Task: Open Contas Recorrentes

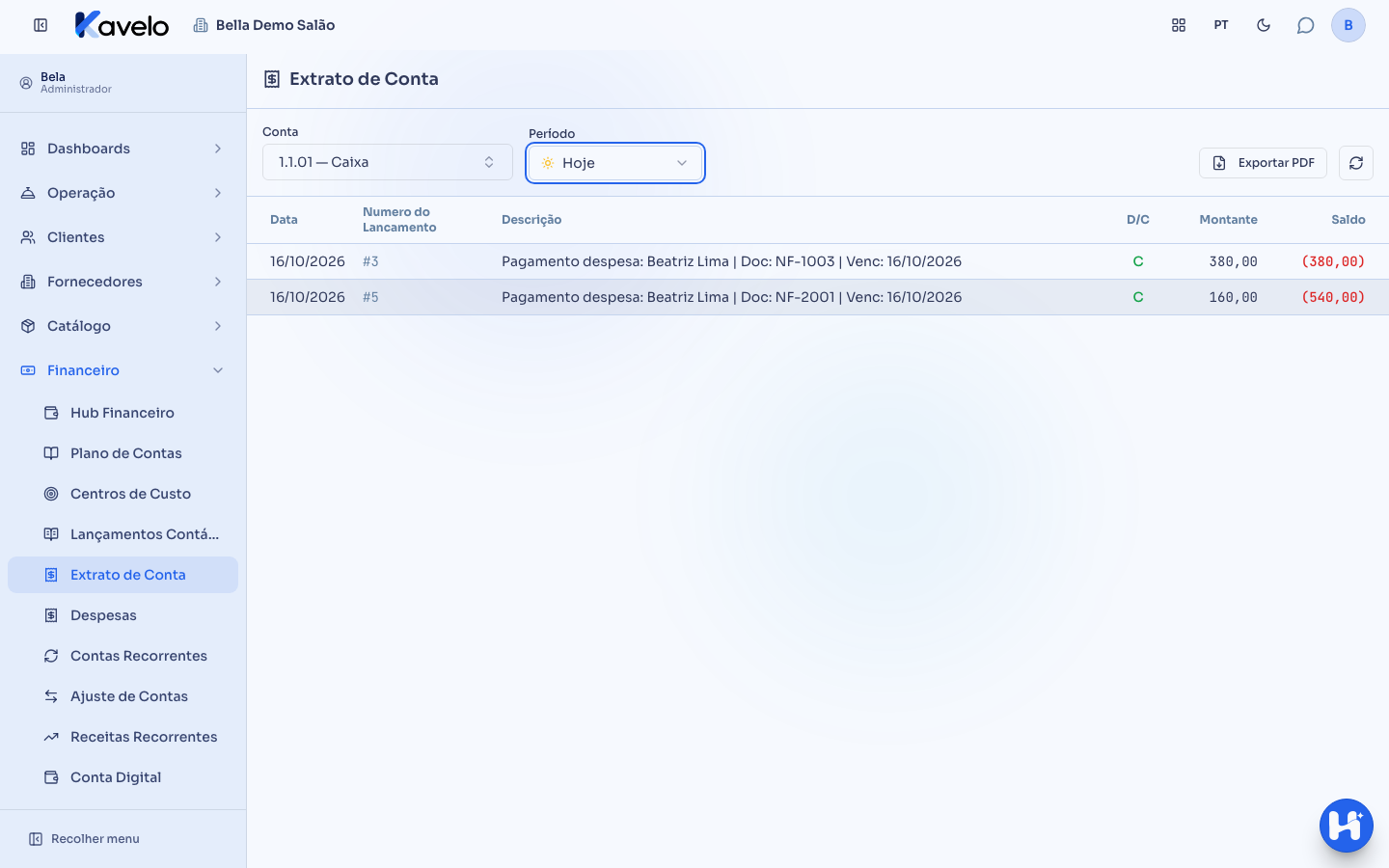Action: [x=123, y=656]
